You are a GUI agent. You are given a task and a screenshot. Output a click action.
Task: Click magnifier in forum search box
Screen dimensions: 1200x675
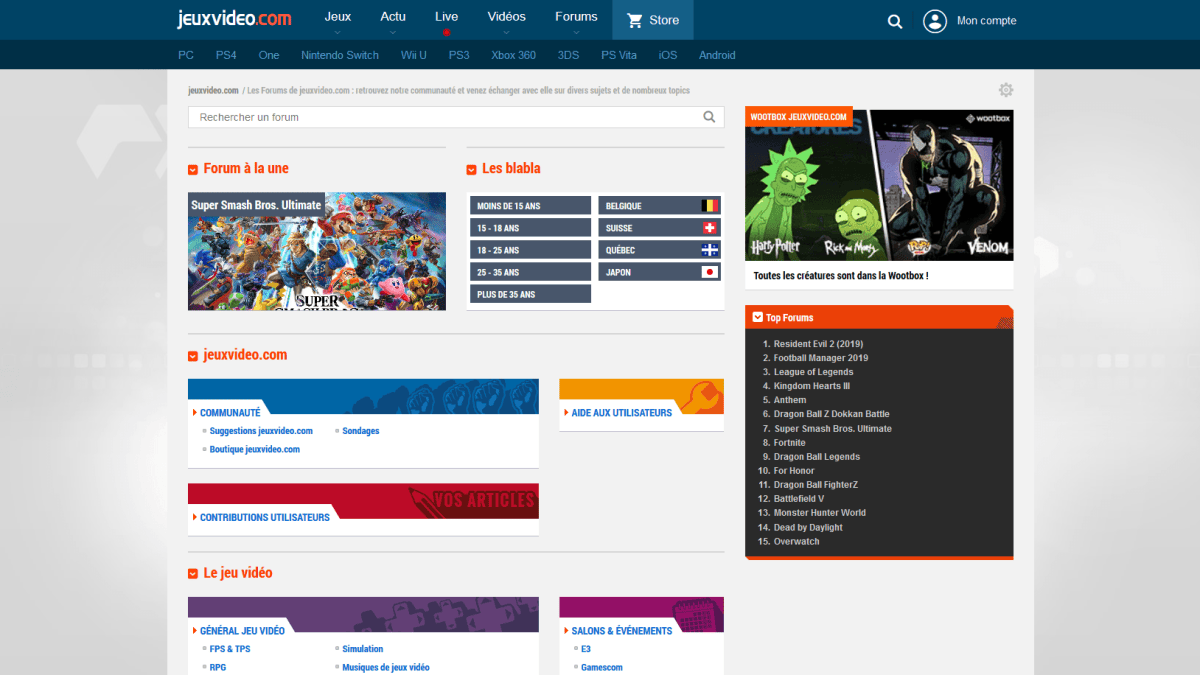tap(709, 117)
